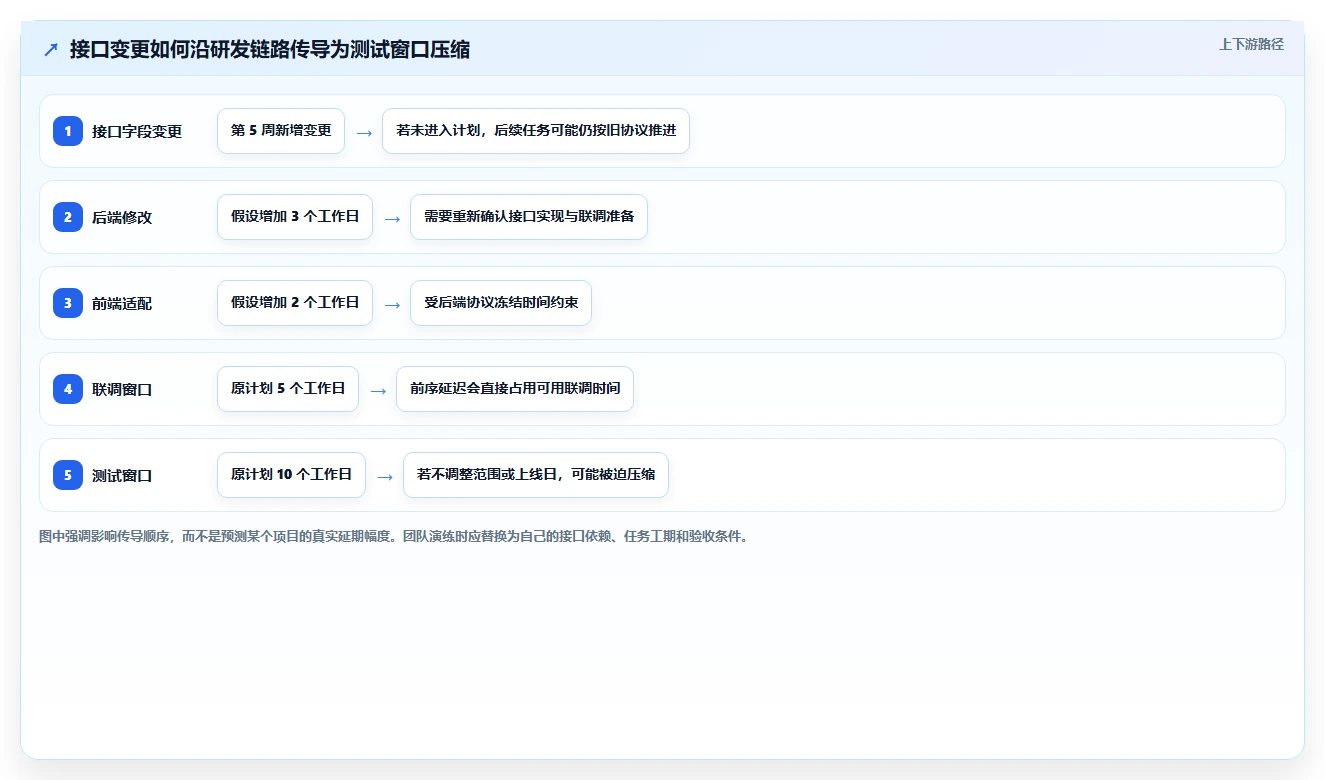Image resolution: width=1325 pixels, height=780 pixels.
Task: Click the title 接口变更如何沿研发链路传导为测试窗口压缩
Action: (270, 50)
